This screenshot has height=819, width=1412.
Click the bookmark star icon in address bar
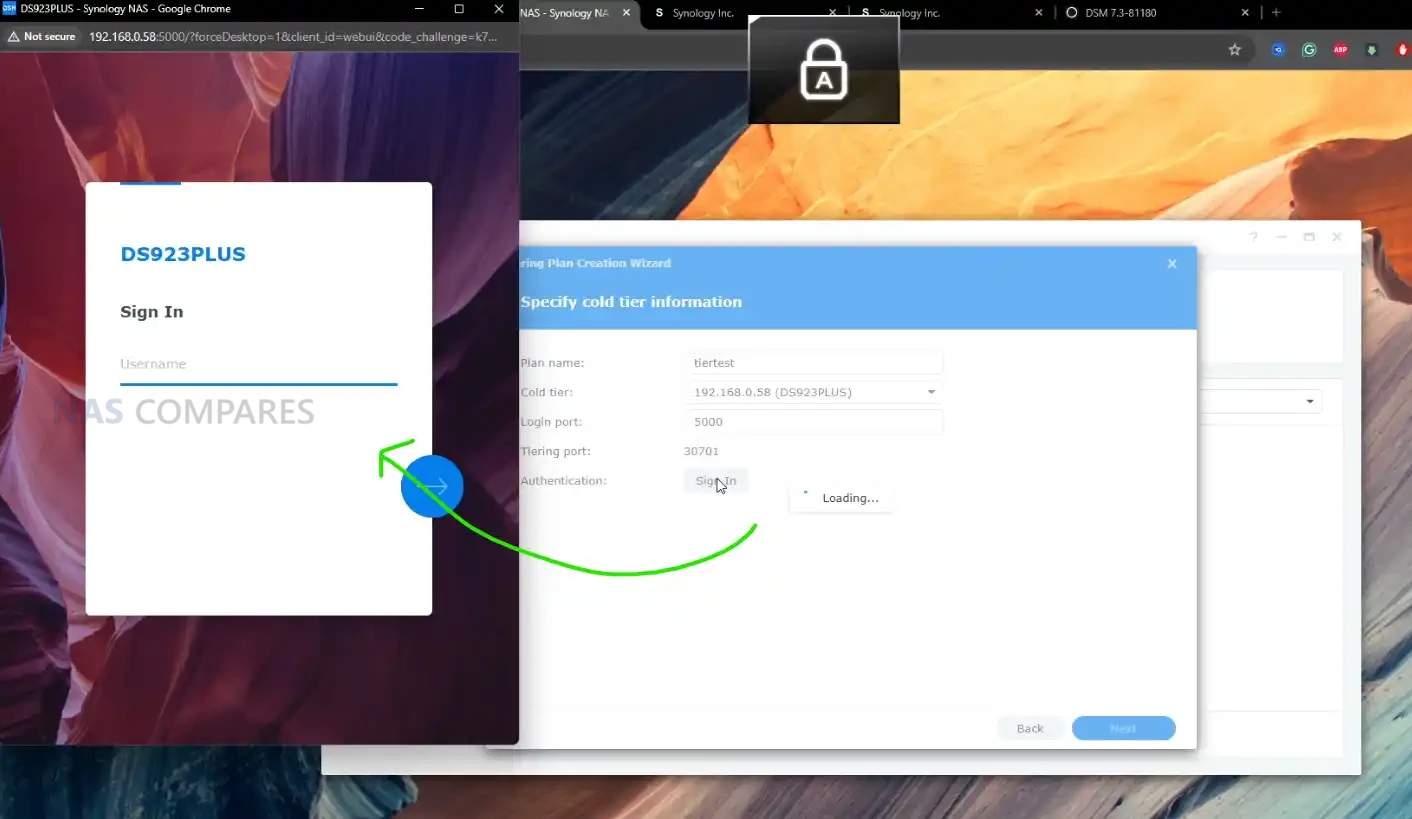tap(1234, 50)
